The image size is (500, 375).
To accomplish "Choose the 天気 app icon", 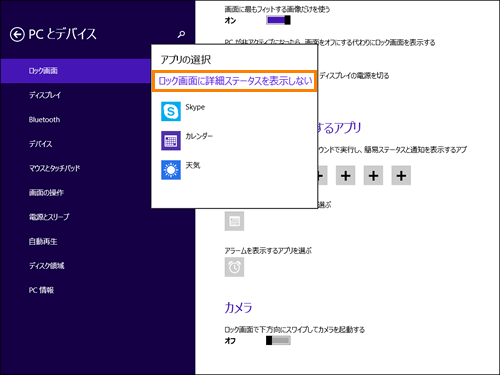I will click(171, 170).
